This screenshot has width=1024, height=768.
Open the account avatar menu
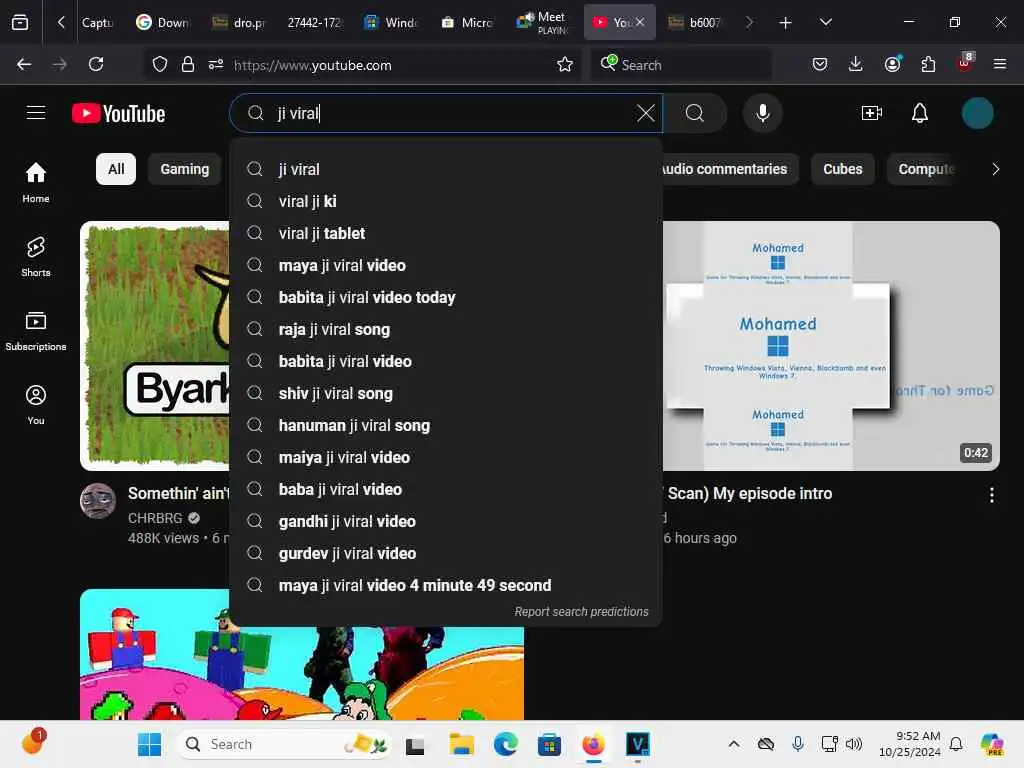coord(977,113)
